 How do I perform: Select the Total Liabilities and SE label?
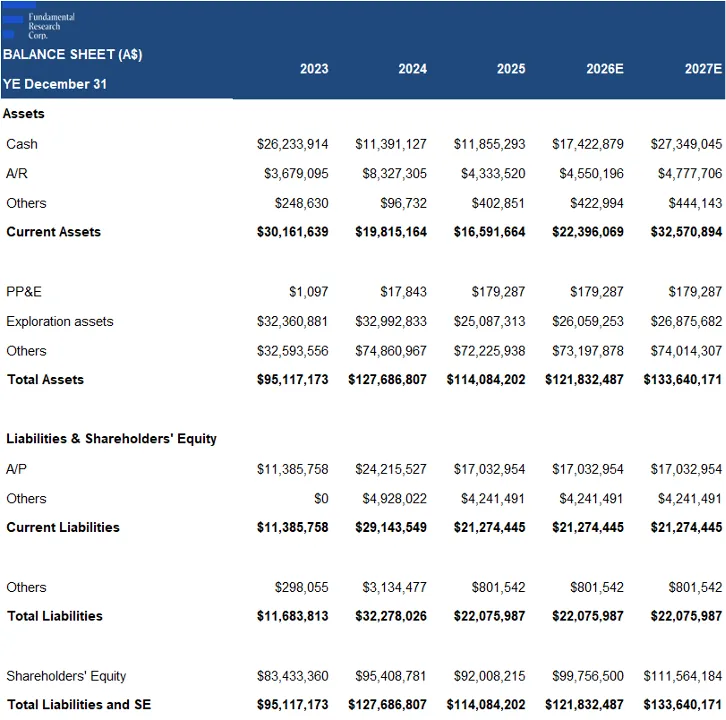click(79, 705)
